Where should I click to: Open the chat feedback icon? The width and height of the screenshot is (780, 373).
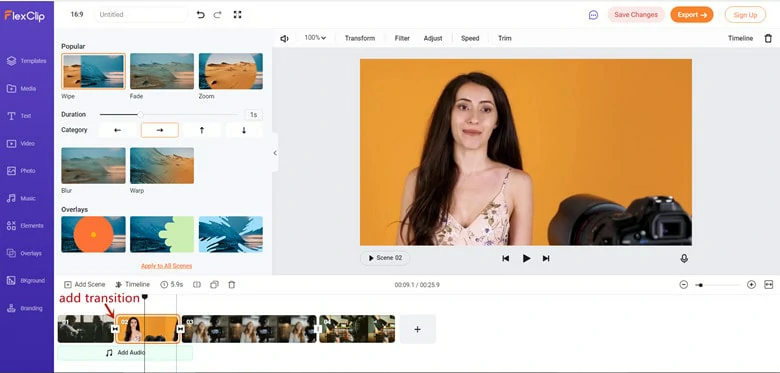point(593,15)
